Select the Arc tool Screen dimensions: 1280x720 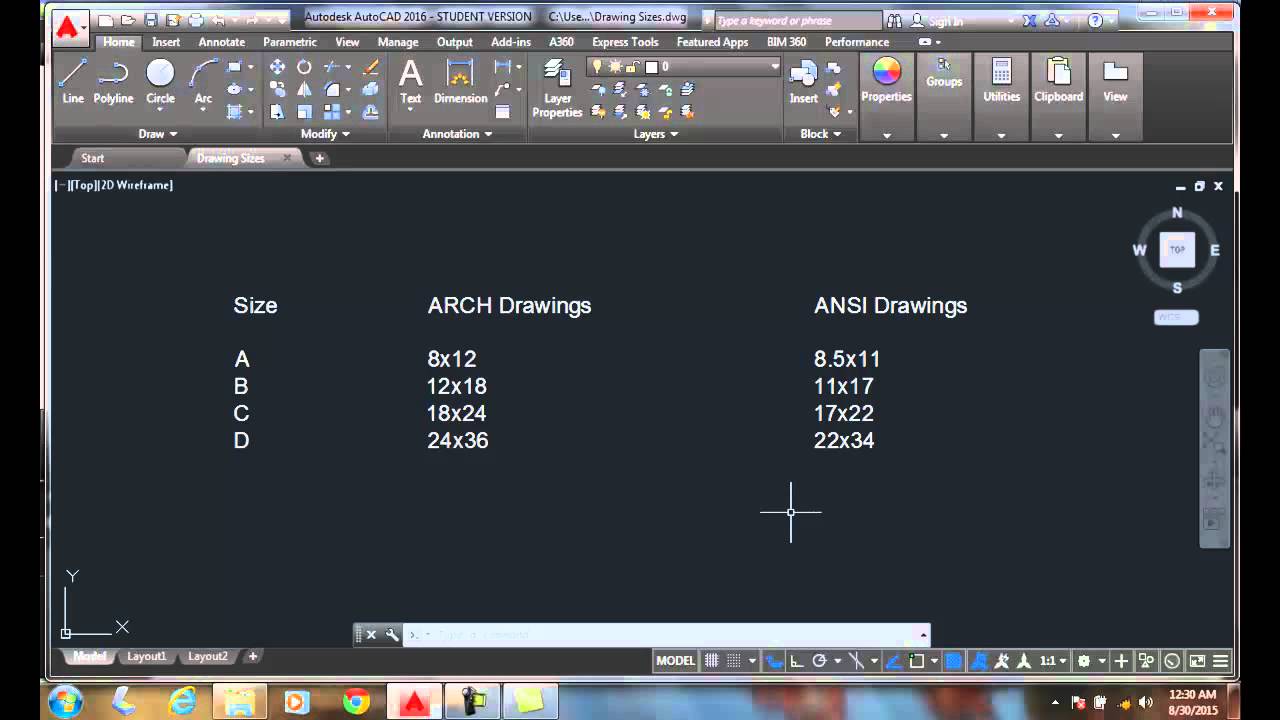[203, 82]
